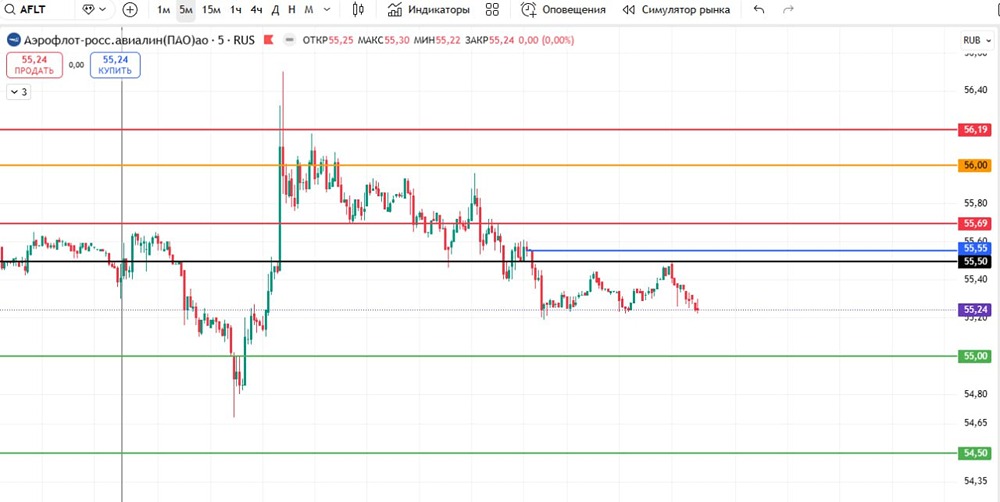Click the green 55,00 price label

(976, 356)
